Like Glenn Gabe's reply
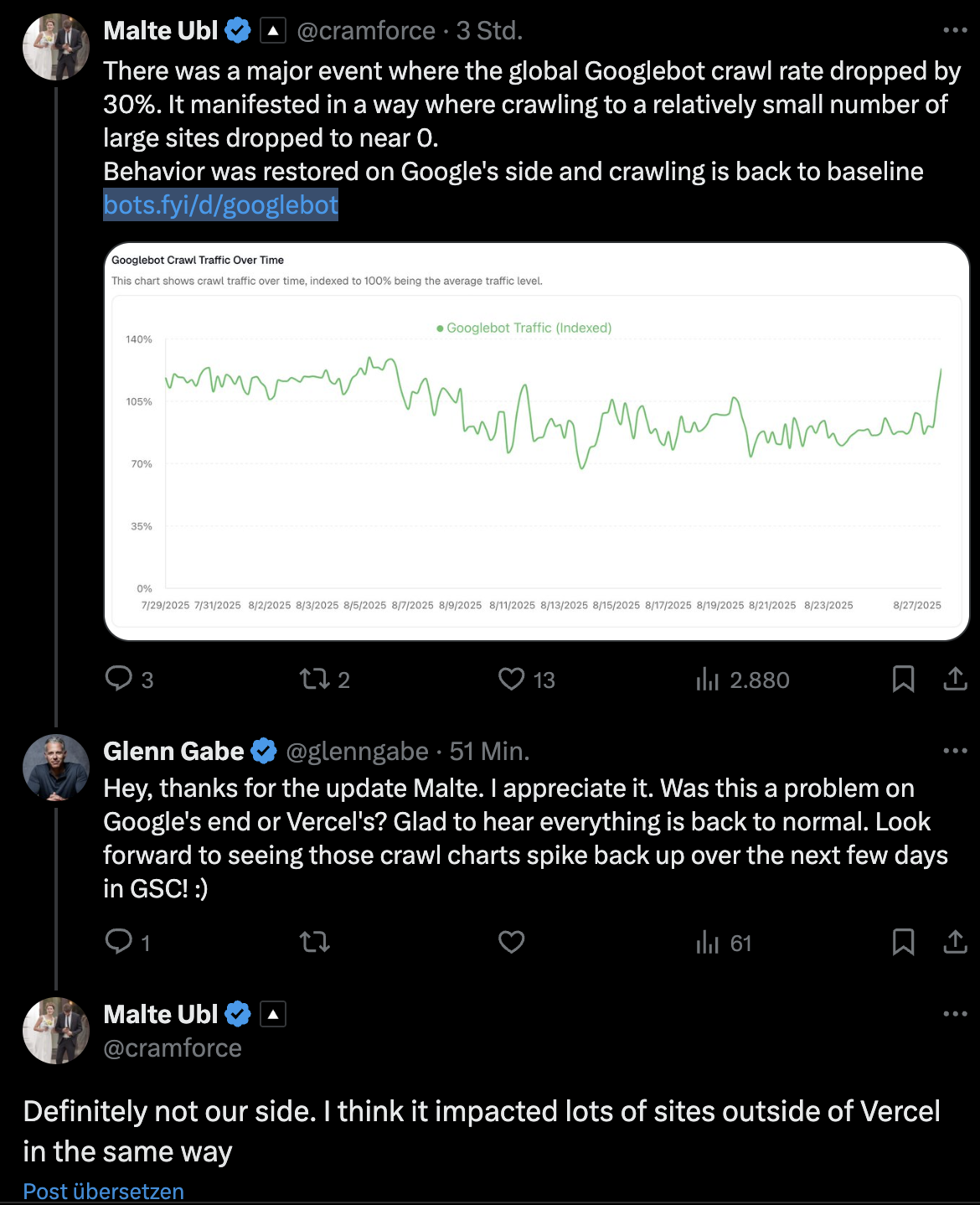 (x=510, y=942)
